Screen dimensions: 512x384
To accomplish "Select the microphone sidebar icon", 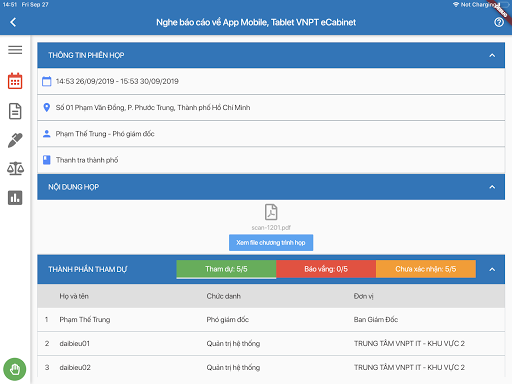I will [15, 140].
